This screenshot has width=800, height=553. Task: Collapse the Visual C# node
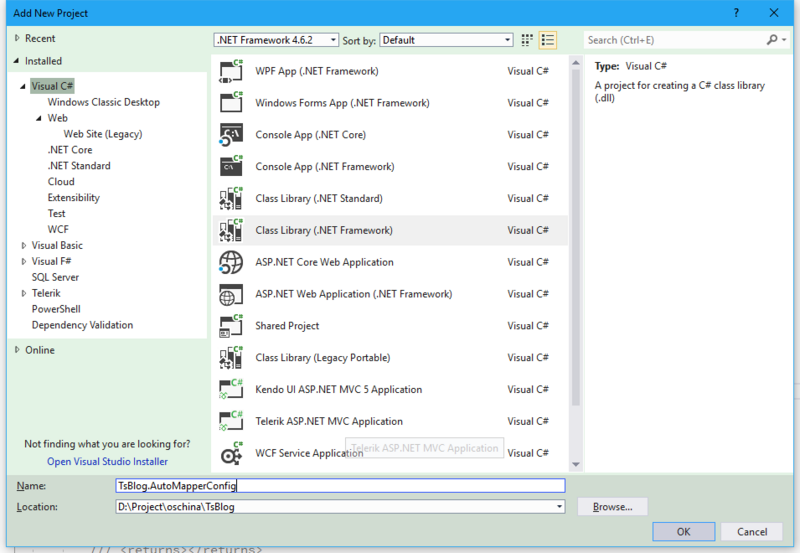click(x=22, y=86)
